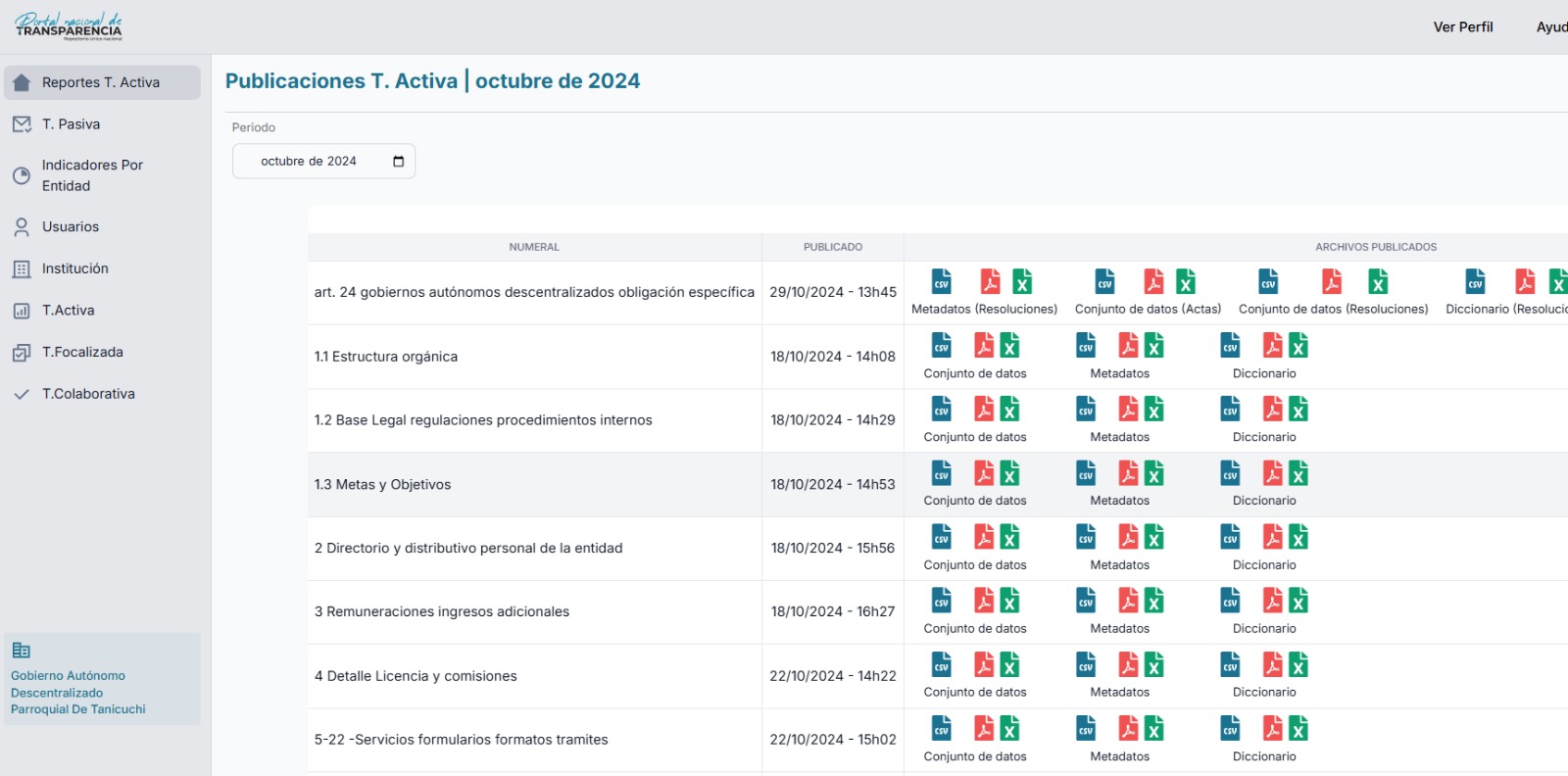Download CSV of Conjunto de datos (Actas) art. 24

coord(1104,282)
